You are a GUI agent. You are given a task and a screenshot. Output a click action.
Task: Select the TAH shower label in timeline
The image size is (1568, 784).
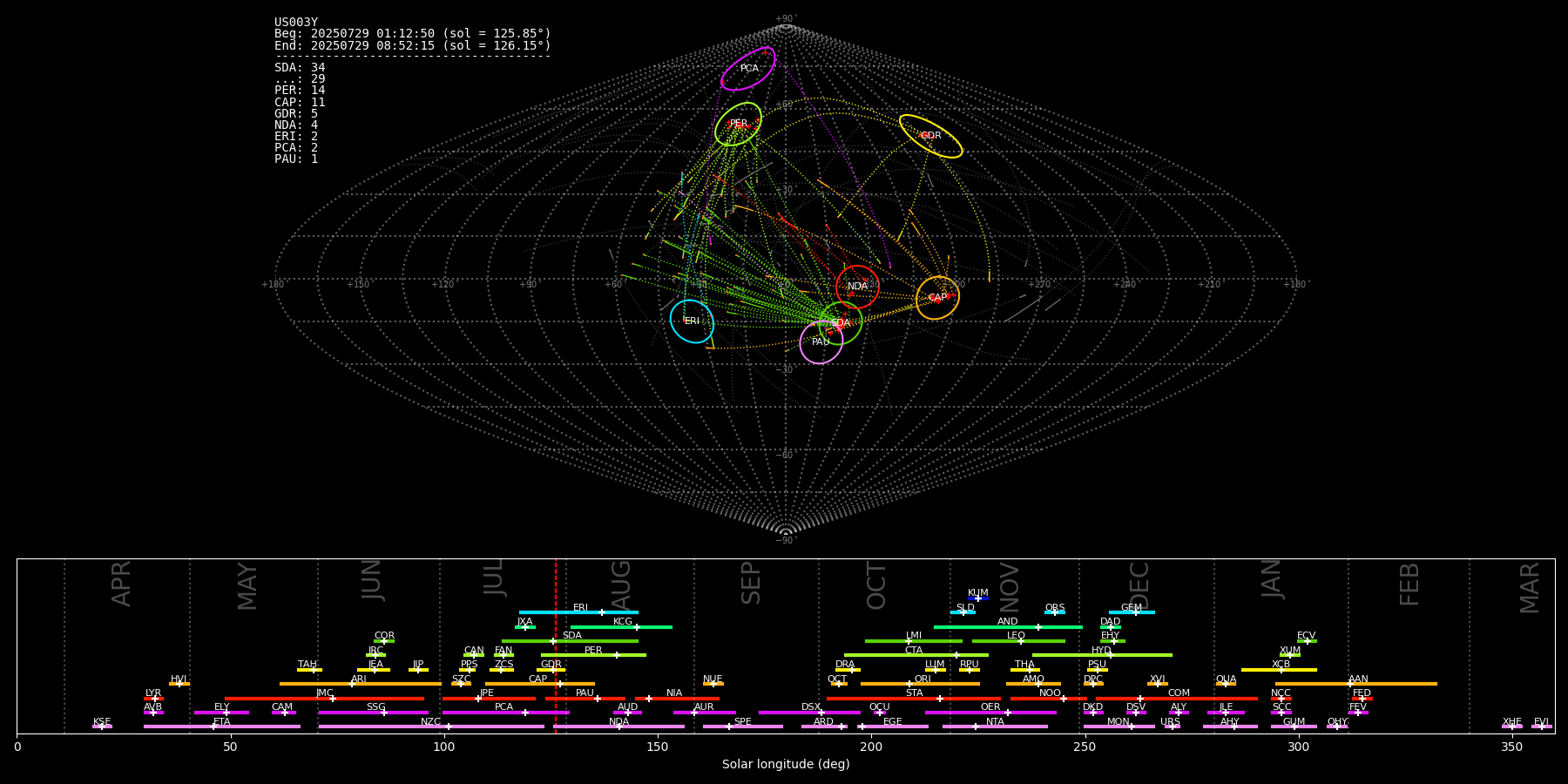[x=308, y=665]
